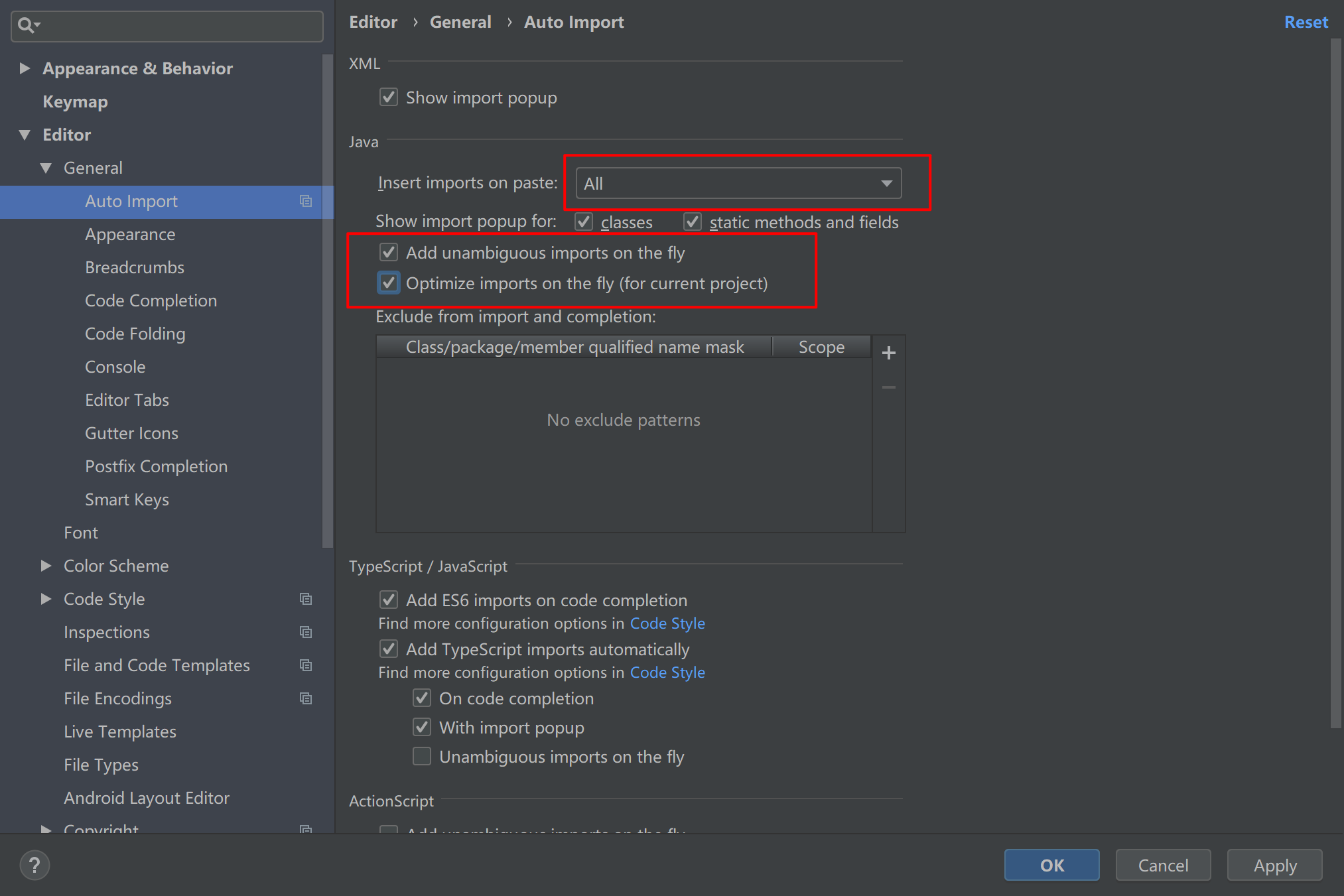
Task: Select Code Completion in the settings tree
Action: [x=151, y=300]
